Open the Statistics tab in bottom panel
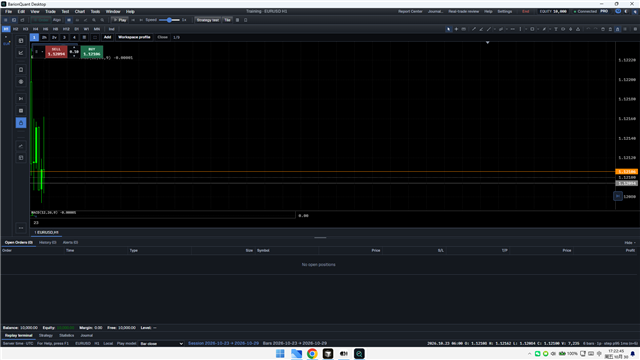Screen dimensions: 640x360 [67, 336]
